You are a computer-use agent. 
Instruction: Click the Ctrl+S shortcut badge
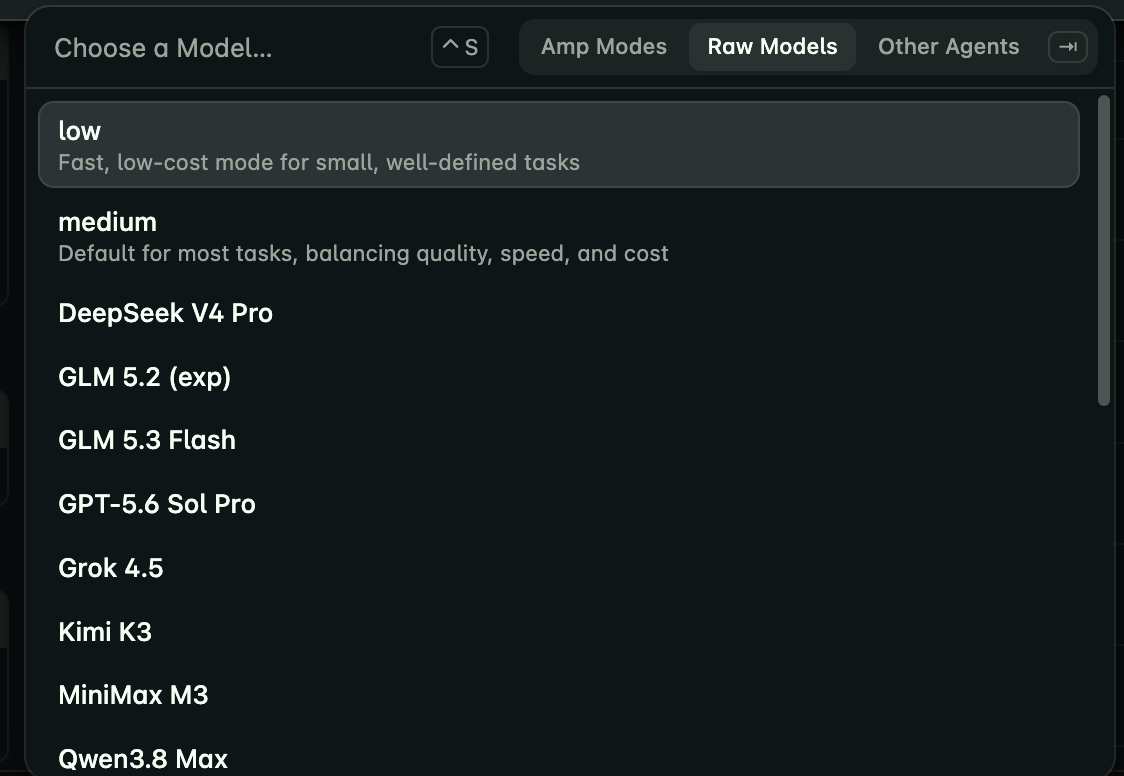coord(459,47)
